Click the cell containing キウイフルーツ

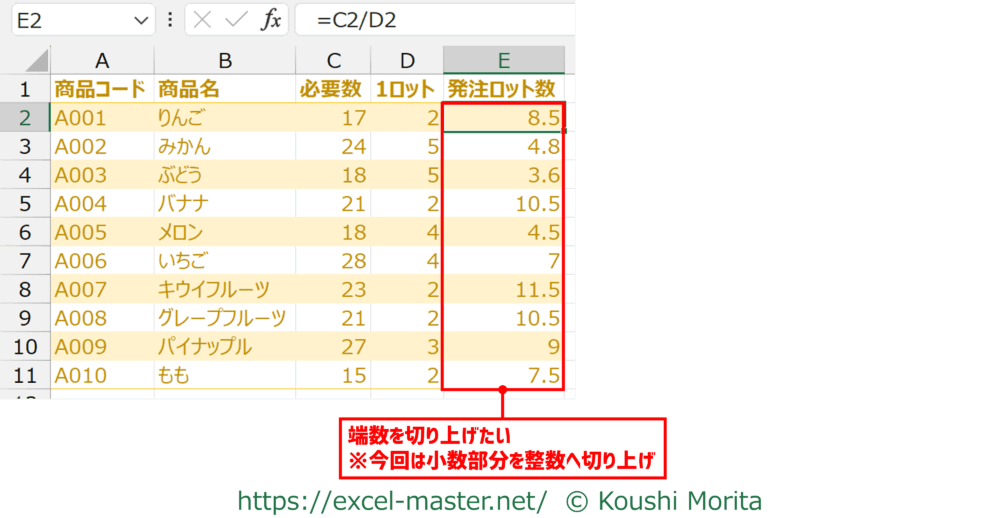tap(225, 290)
